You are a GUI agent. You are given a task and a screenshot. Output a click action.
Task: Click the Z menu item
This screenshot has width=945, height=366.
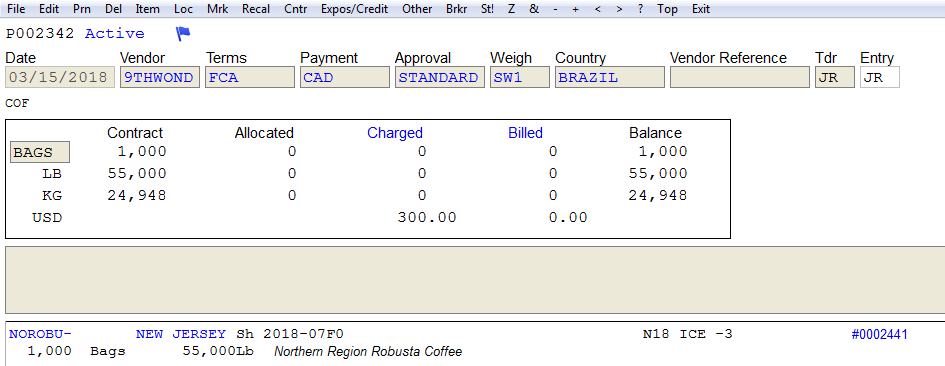pos(511,9)
